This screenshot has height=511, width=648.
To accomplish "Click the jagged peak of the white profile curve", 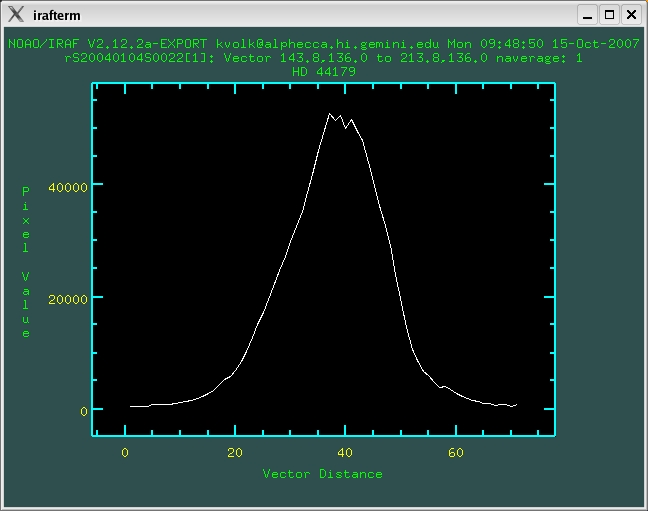I will tap(340, 120).
